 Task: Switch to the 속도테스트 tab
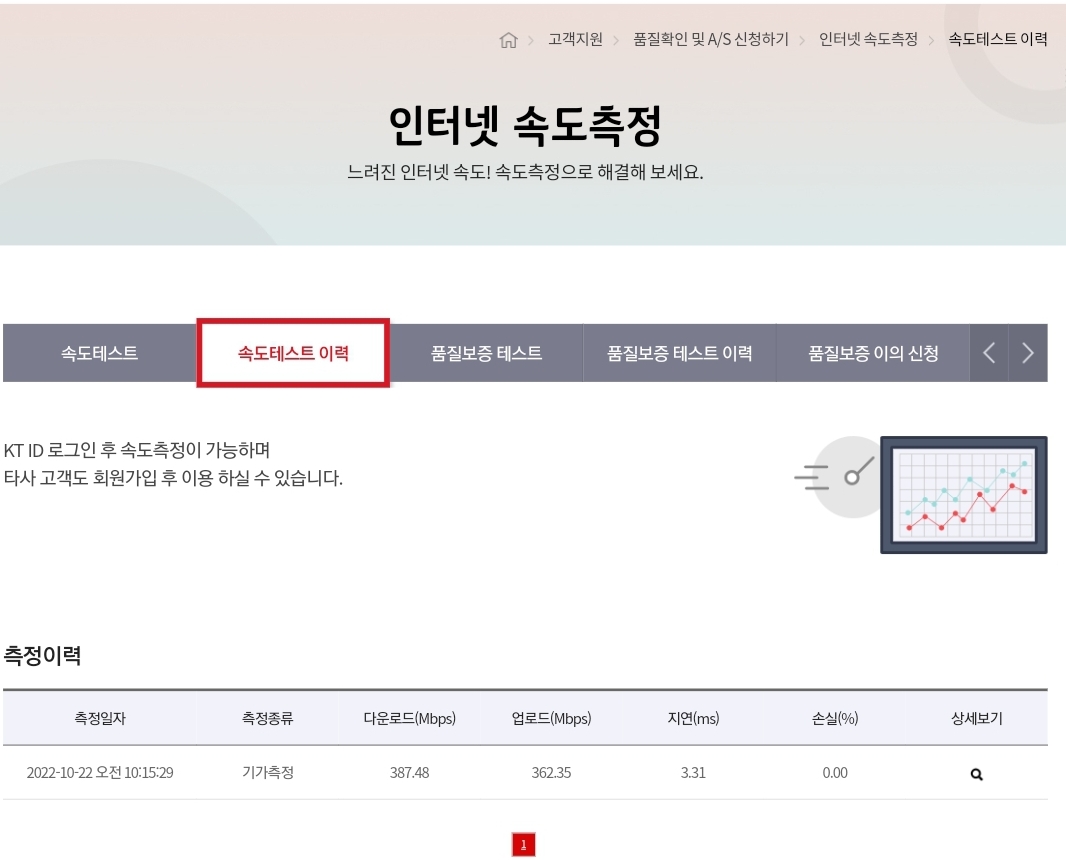point(99,353)
